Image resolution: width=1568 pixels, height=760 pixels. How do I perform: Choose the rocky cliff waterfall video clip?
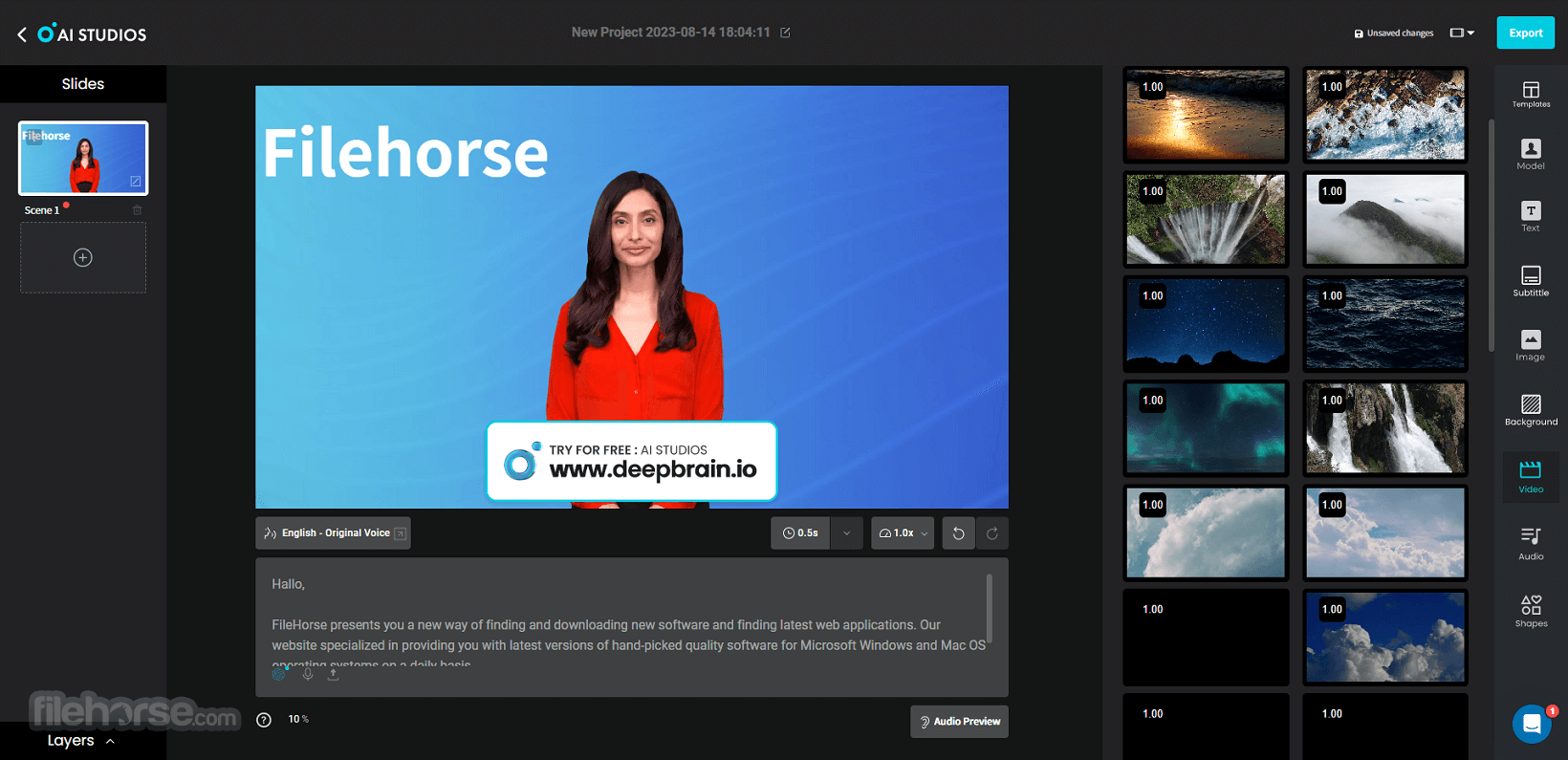click(x=1385, y=428)
